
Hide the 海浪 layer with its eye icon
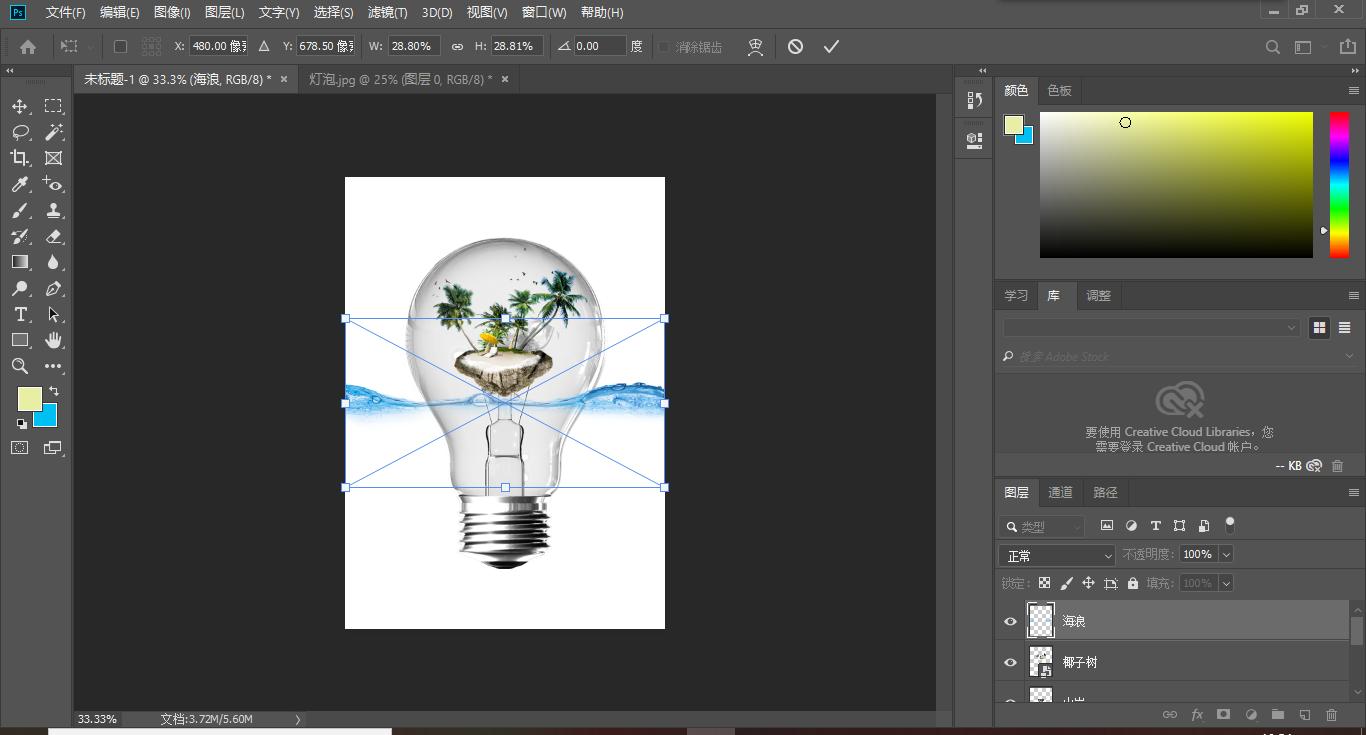coord(1010,622)
